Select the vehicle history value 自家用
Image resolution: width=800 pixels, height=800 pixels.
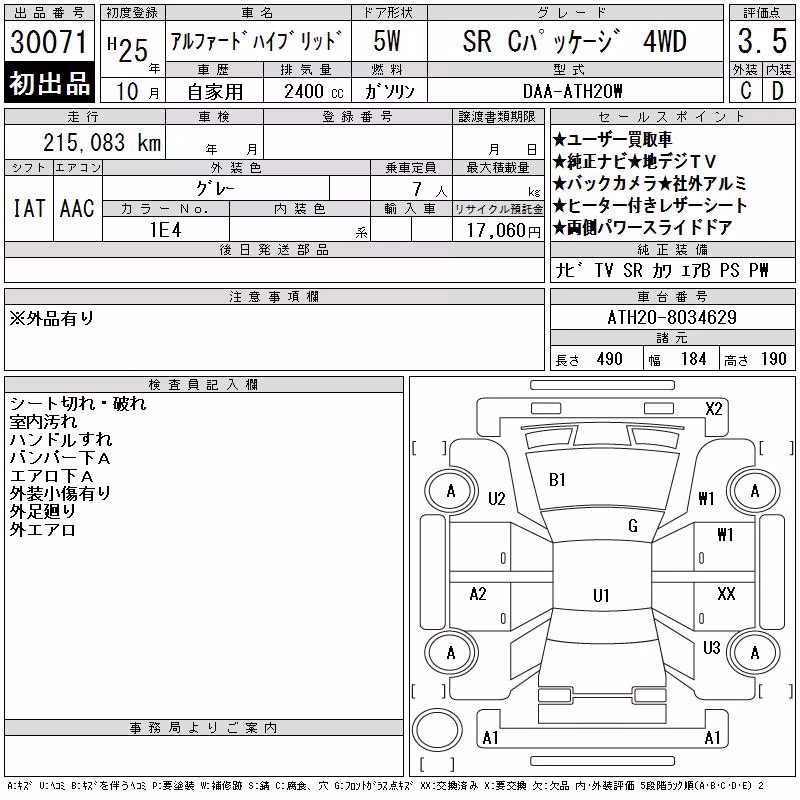click(x=215, y=92)
